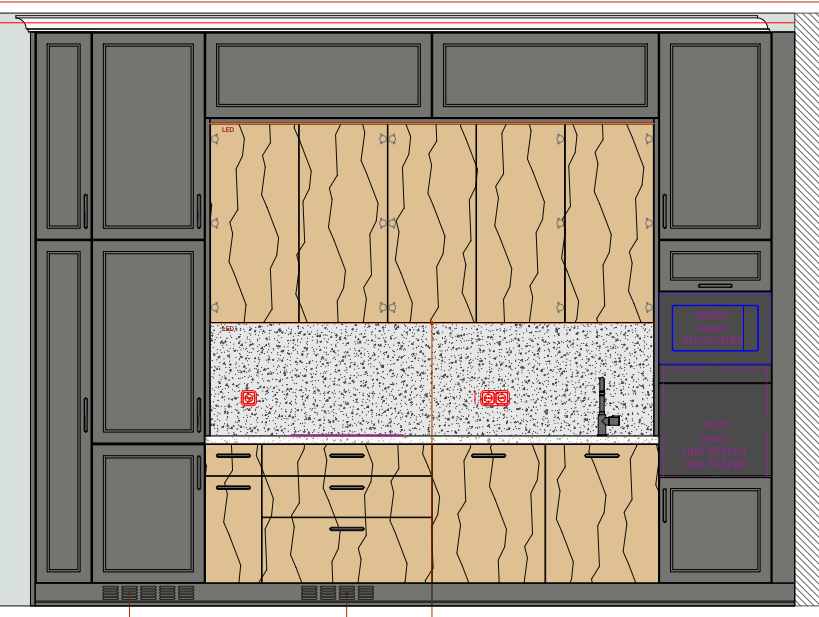The height and width of the screenshot is (617, 819).
Task: Select the upper-left horizontal top cabinet door
Action: tap(318, 75)
